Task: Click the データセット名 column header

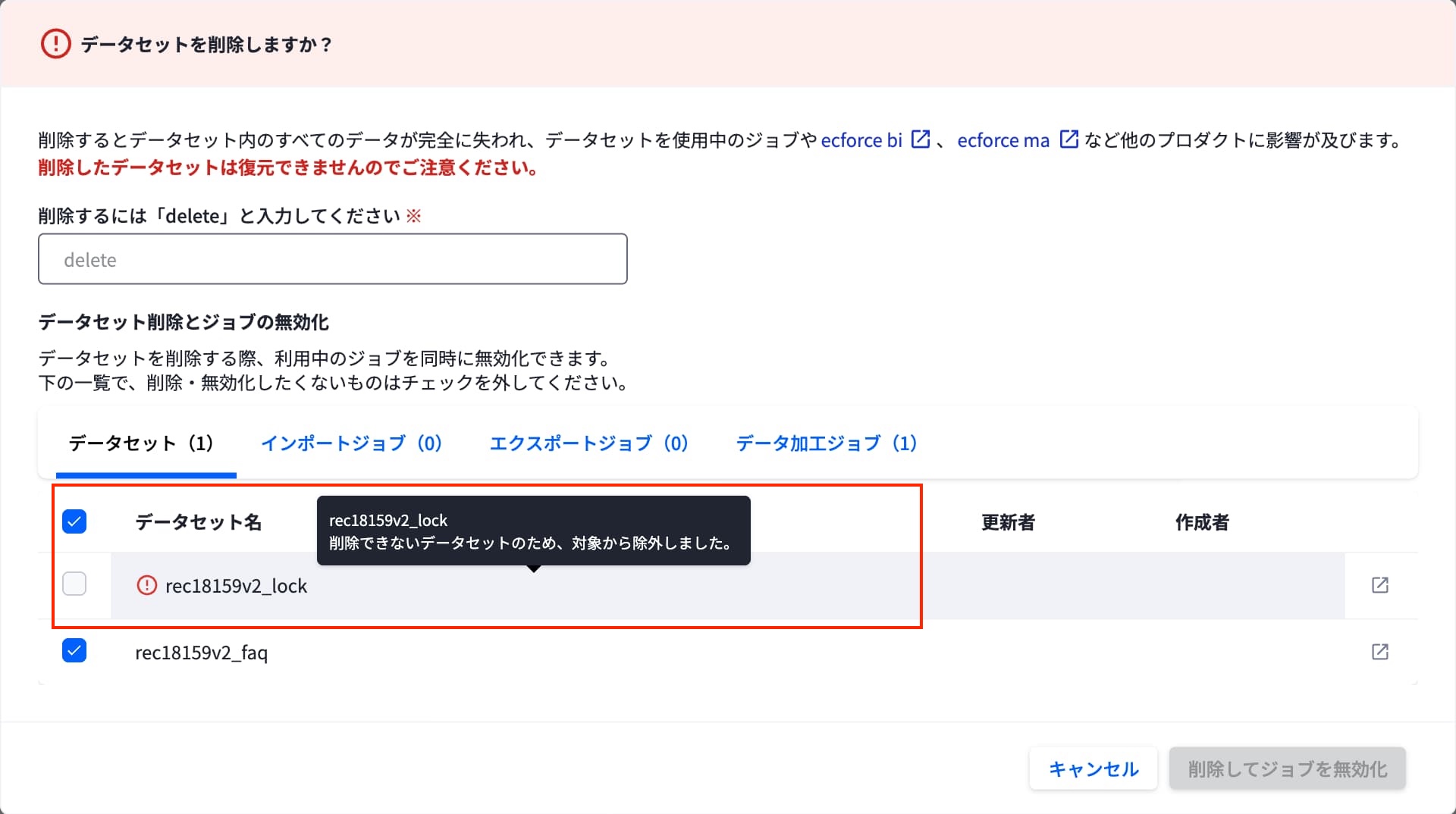Action: [198, 522]
